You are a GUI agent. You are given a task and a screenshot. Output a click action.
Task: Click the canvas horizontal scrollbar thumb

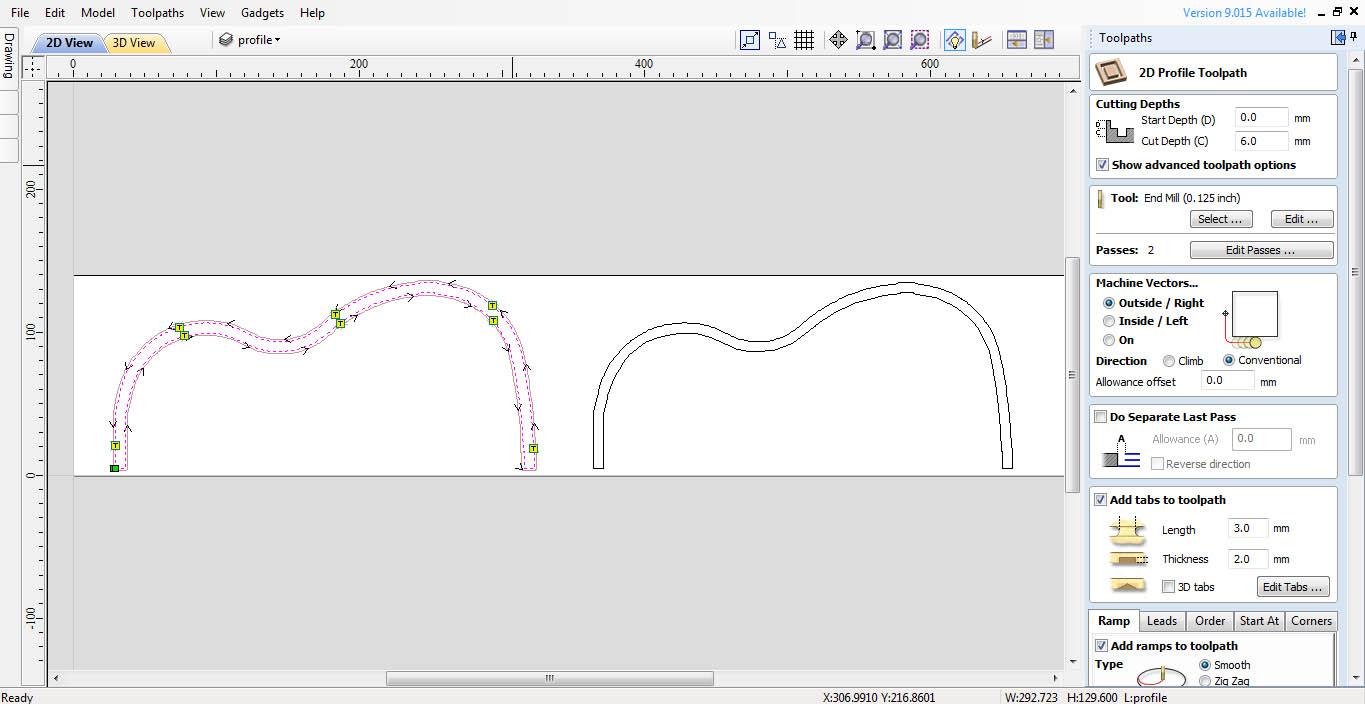click(550, 678)
